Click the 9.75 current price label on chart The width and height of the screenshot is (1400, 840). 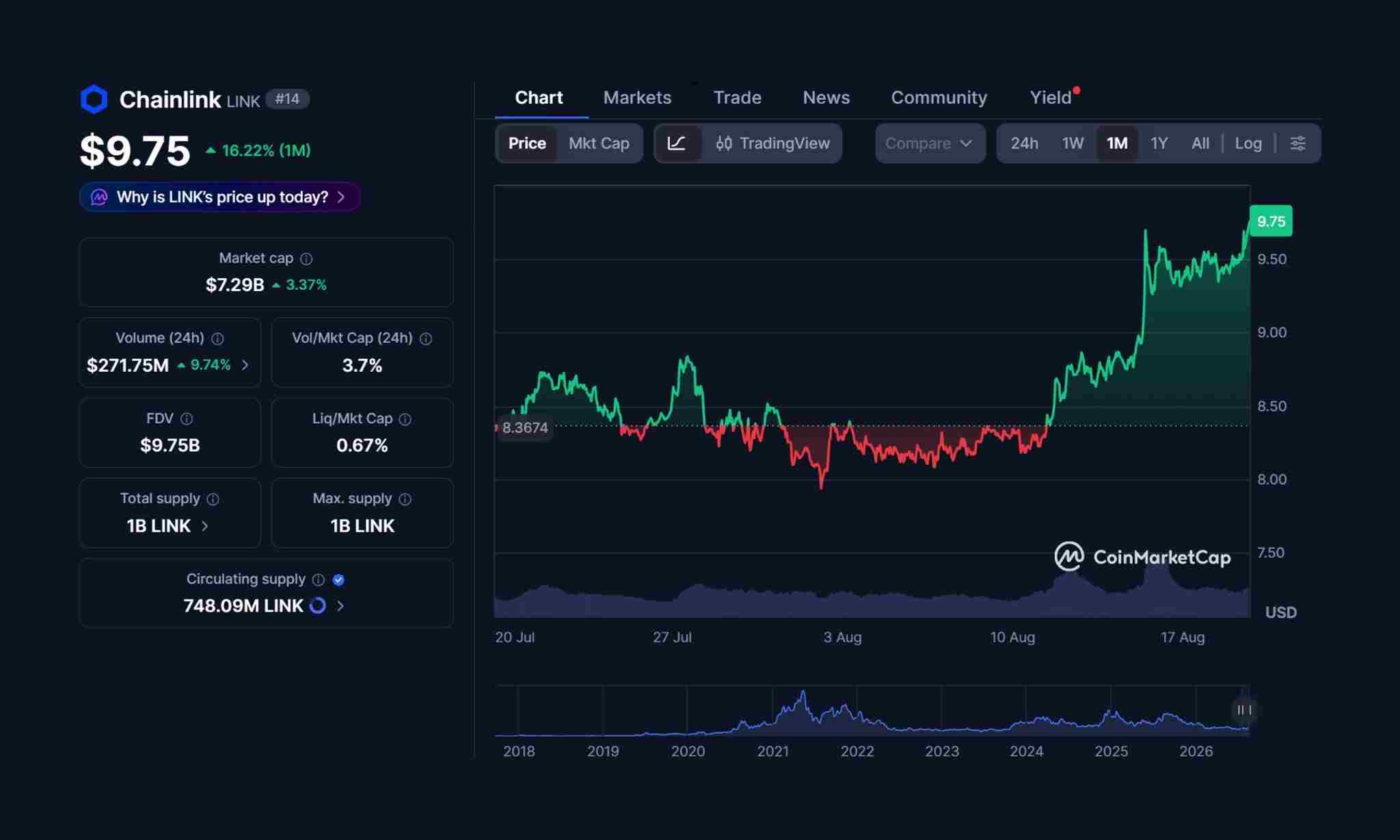click(1271, 221)
